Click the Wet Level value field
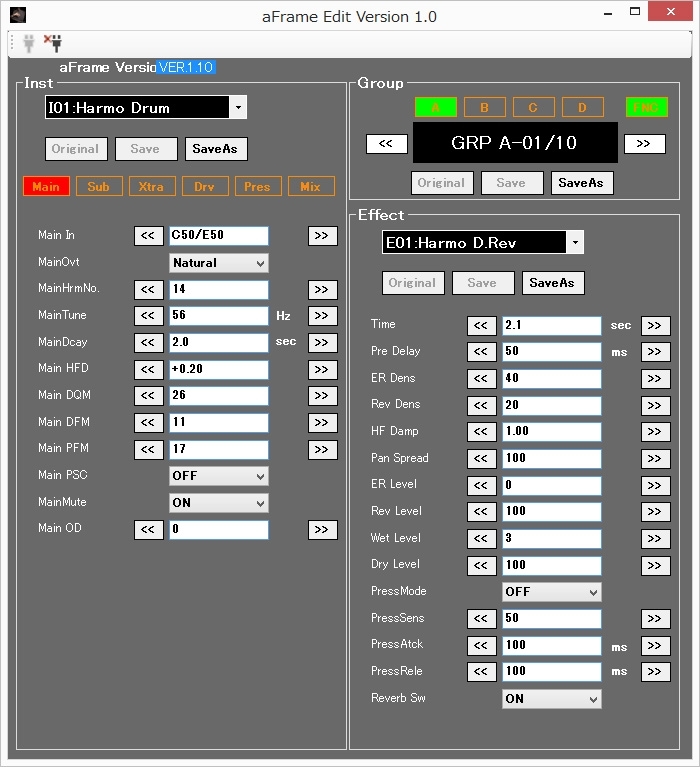Screen dimensions: 700x767 (552, 539)
